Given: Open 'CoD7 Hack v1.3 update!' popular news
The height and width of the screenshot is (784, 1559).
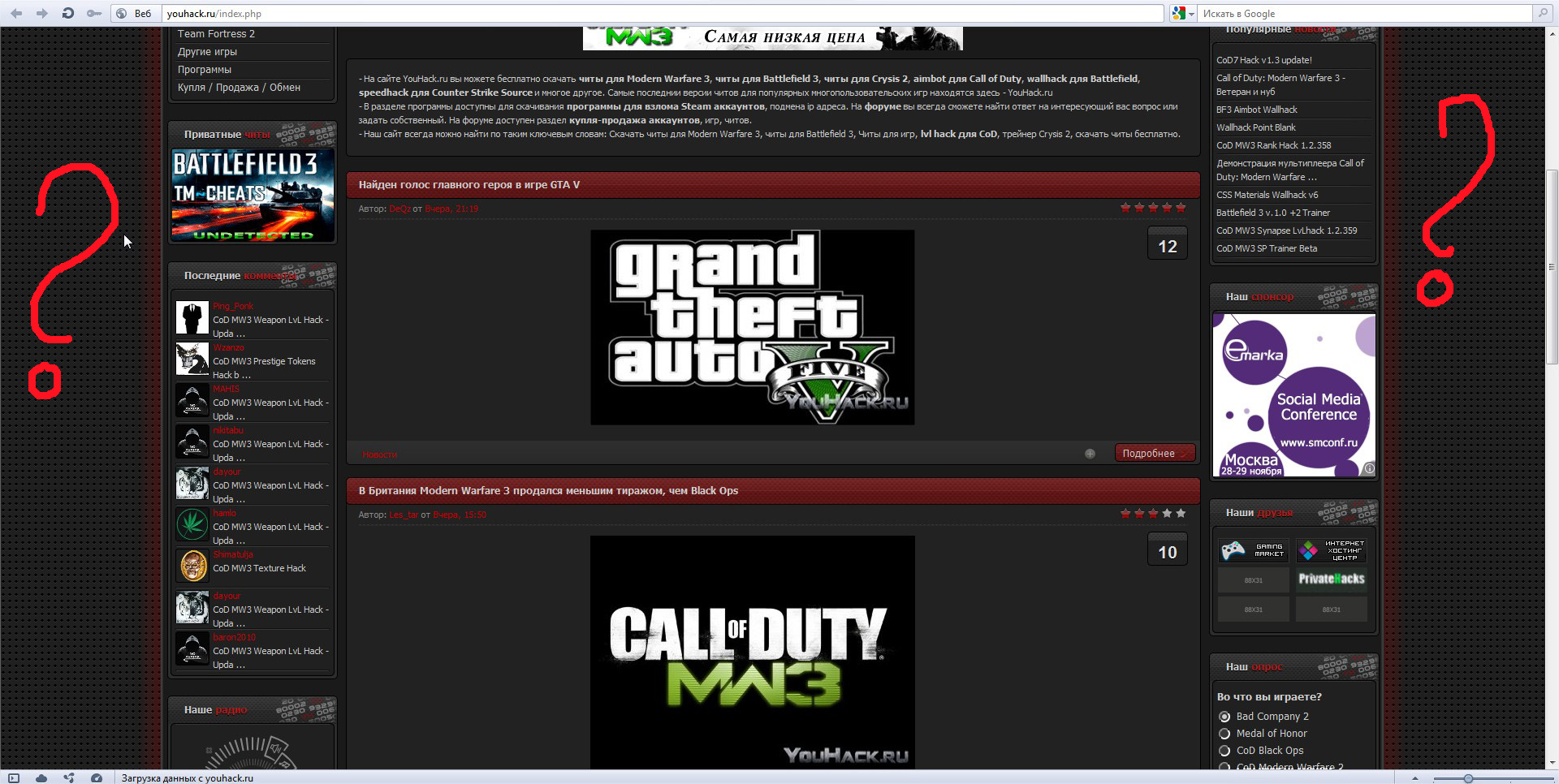Looking at the screenshot, I should click(x=1263, y=60).
